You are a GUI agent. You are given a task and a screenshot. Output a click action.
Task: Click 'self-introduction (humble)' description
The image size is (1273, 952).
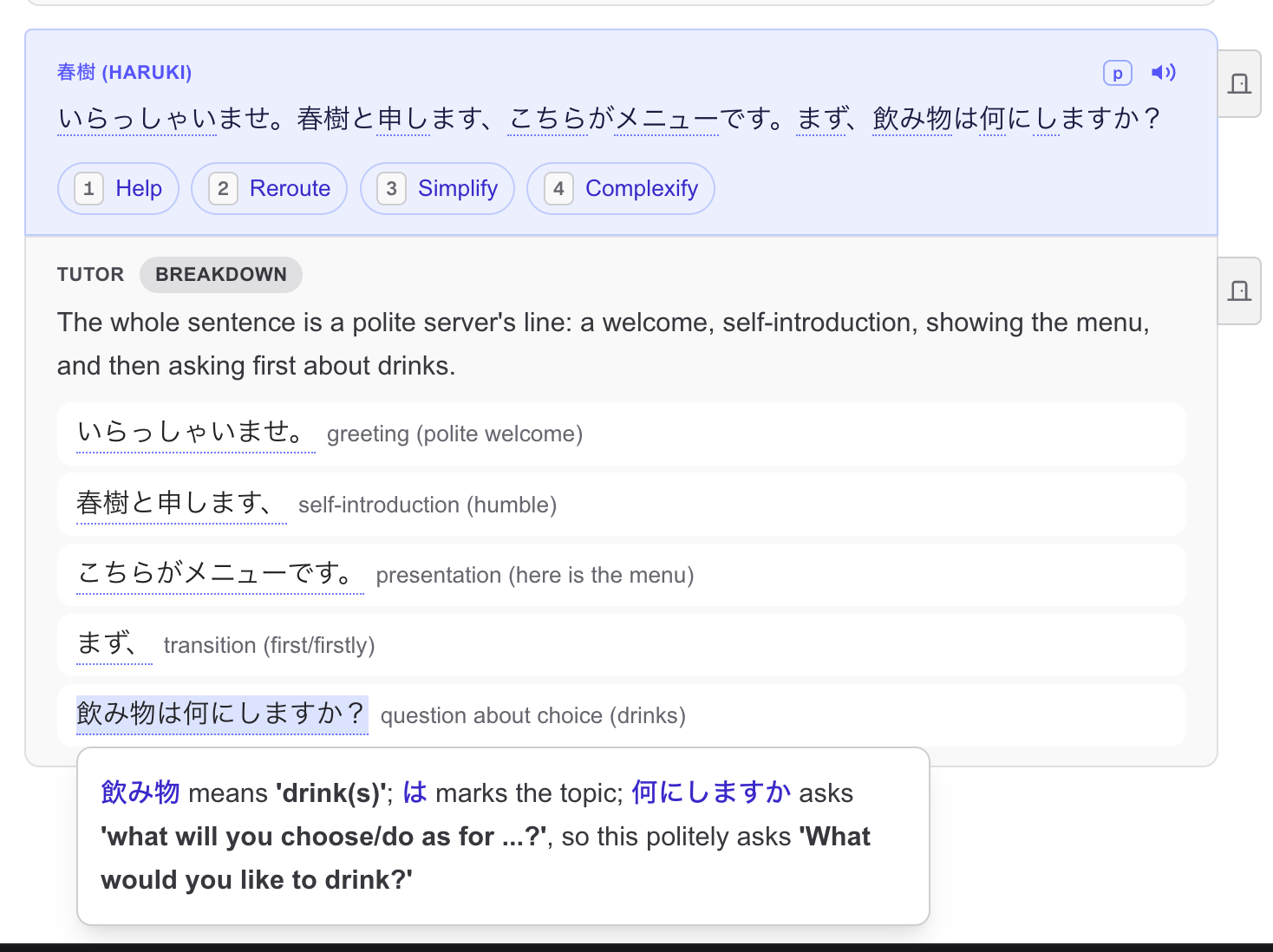coord(428,505)
